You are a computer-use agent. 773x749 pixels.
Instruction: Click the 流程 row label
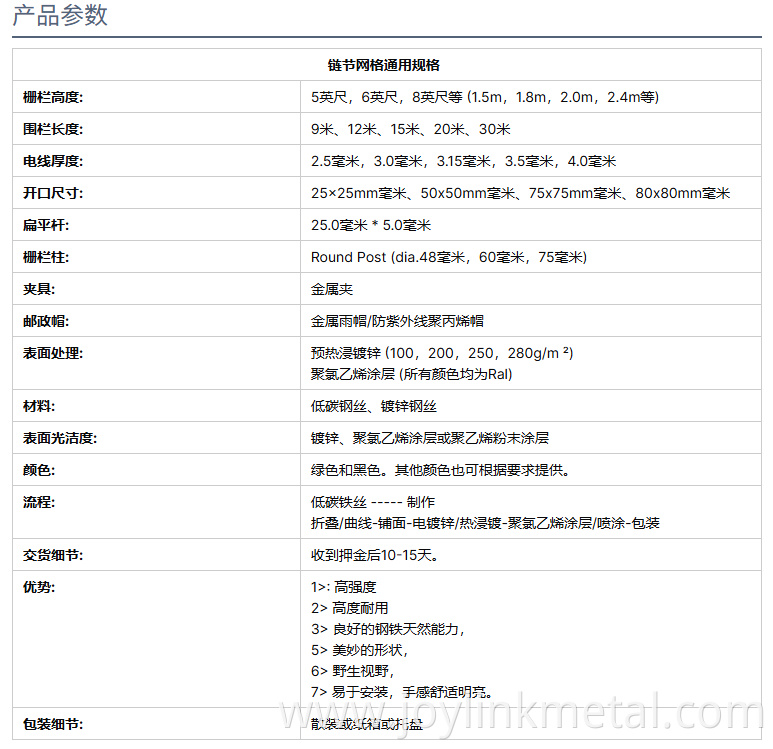pyautogui.click(x=39, y=502)
